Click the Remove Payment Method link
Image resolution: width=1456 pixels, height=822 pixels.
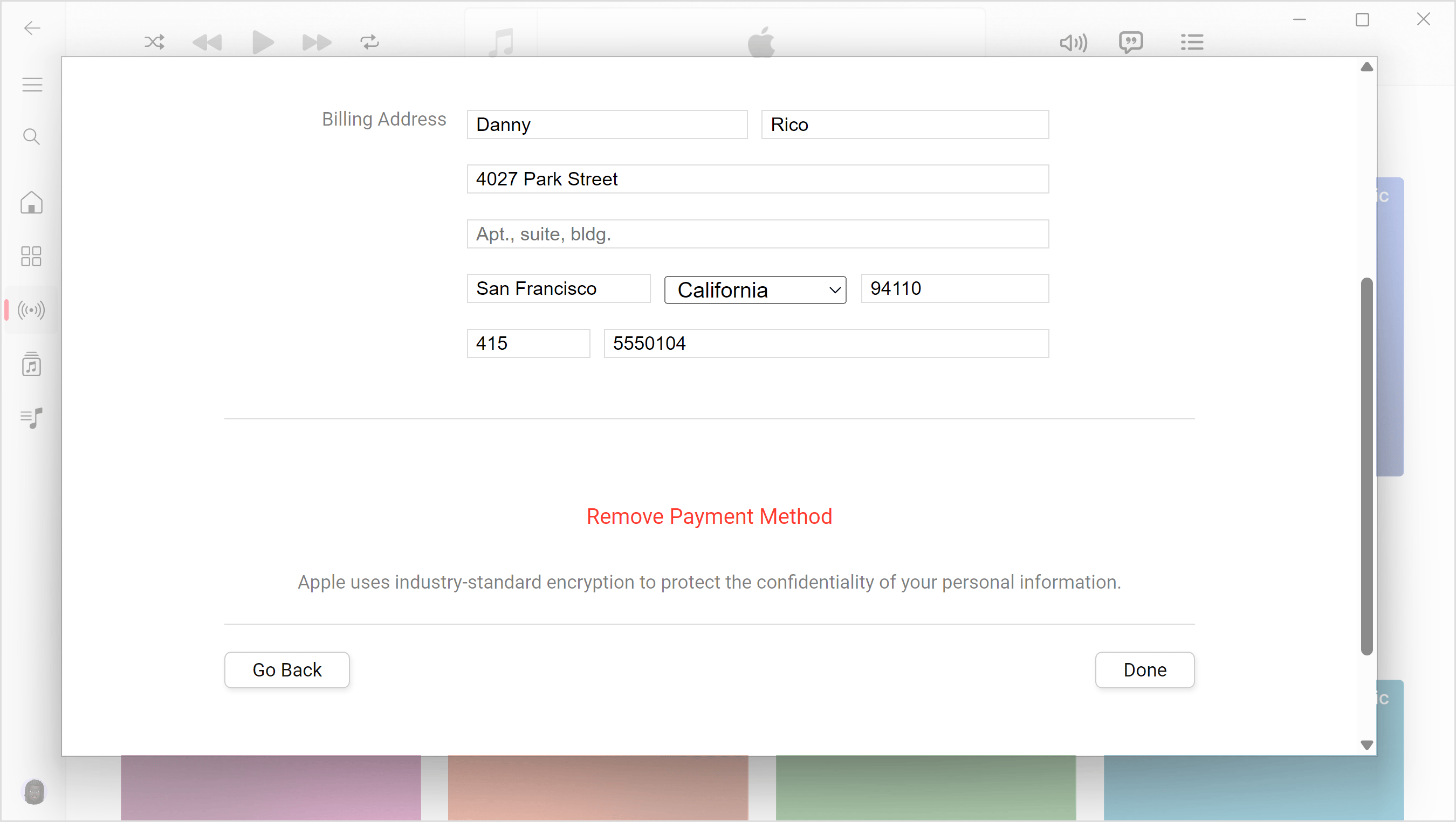710,516
